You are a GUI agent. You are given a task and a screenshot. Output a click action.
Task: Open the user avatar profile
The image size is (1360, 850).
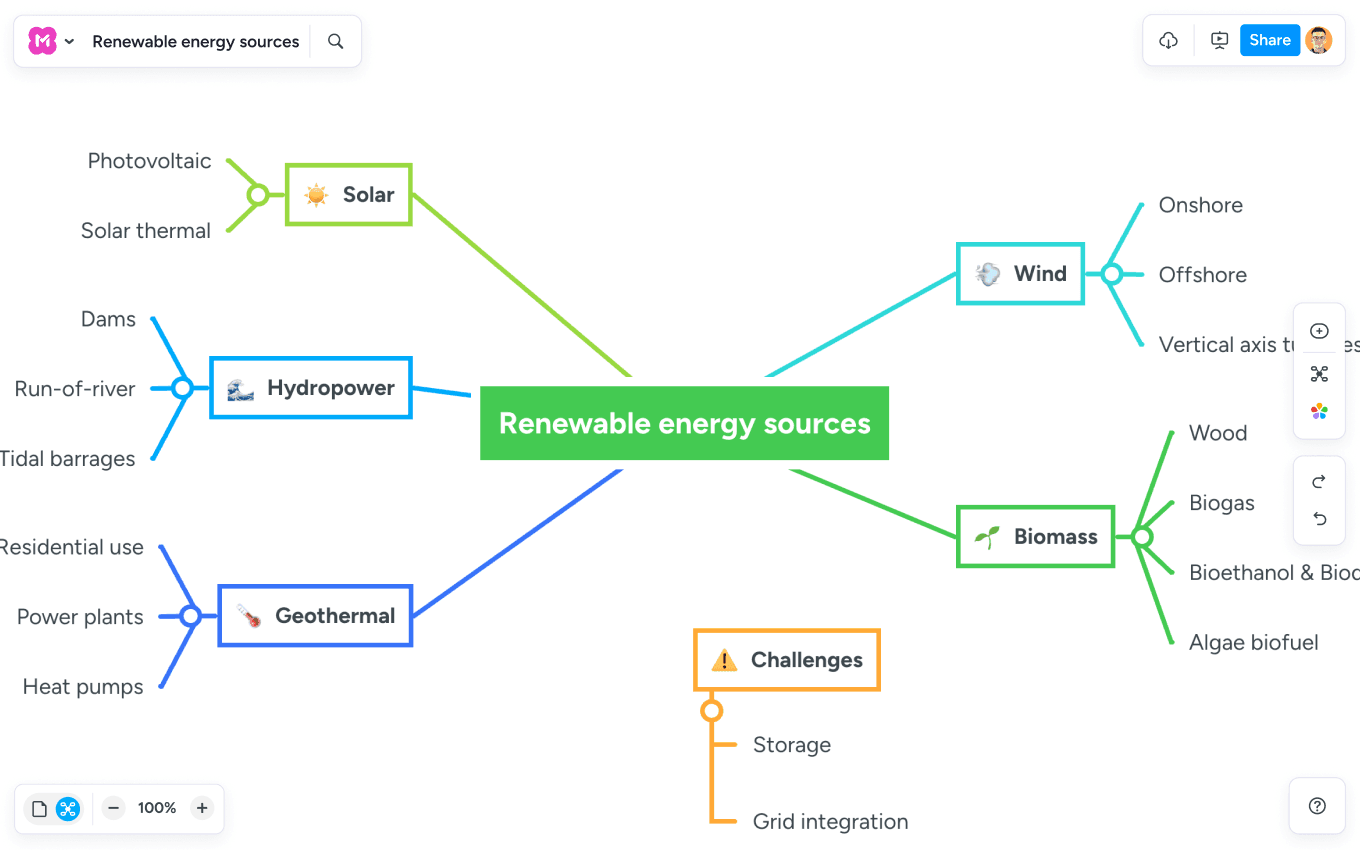click(1319, 40)
